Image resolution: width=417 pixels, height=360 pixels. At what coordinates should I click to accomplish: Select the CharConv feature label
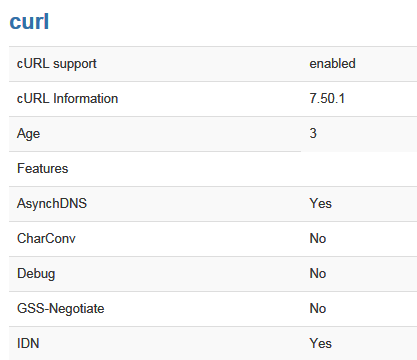(x=46, y=238)
